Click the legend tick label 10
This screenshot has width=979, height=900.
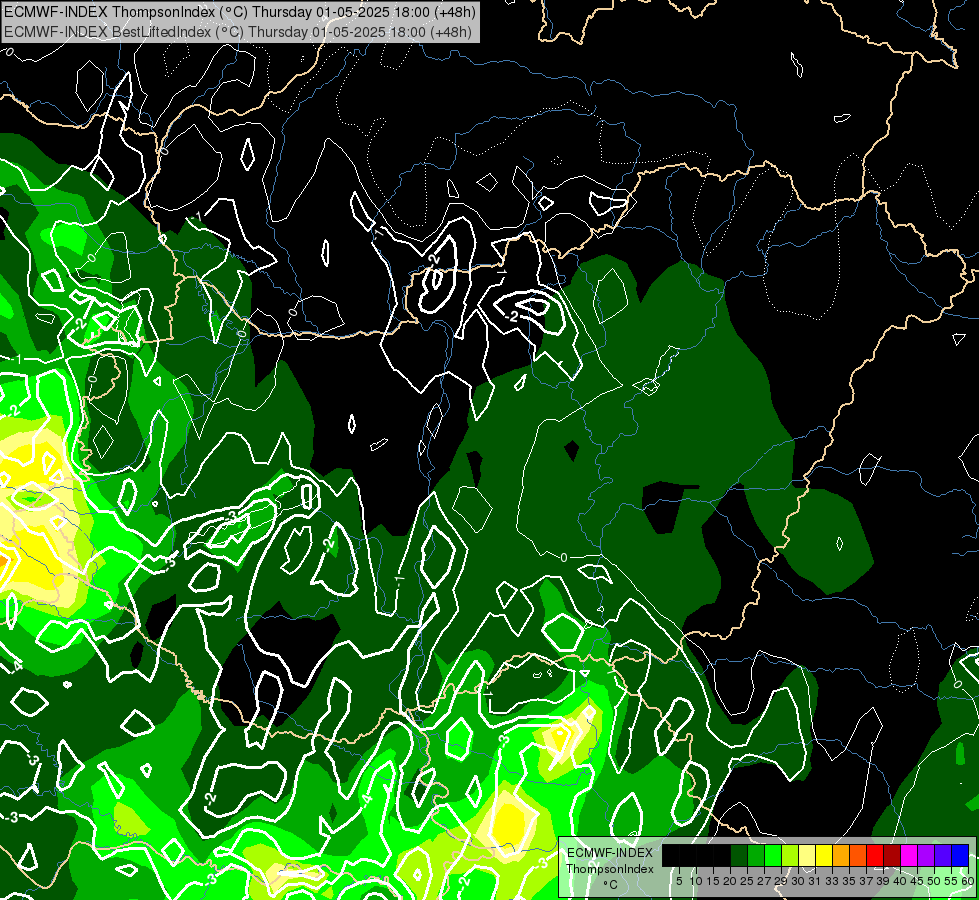[696, 881]
